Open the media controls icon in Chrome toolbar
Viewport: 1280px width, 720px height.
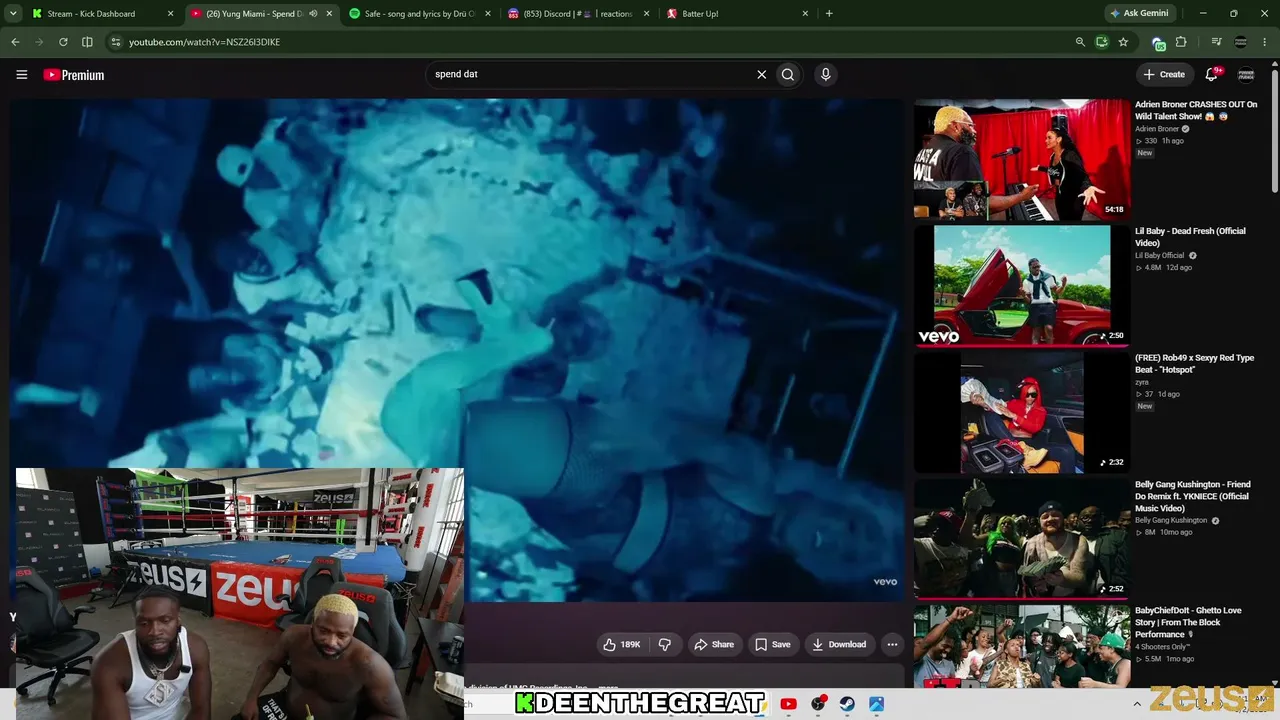click(x=1217, y=42)
